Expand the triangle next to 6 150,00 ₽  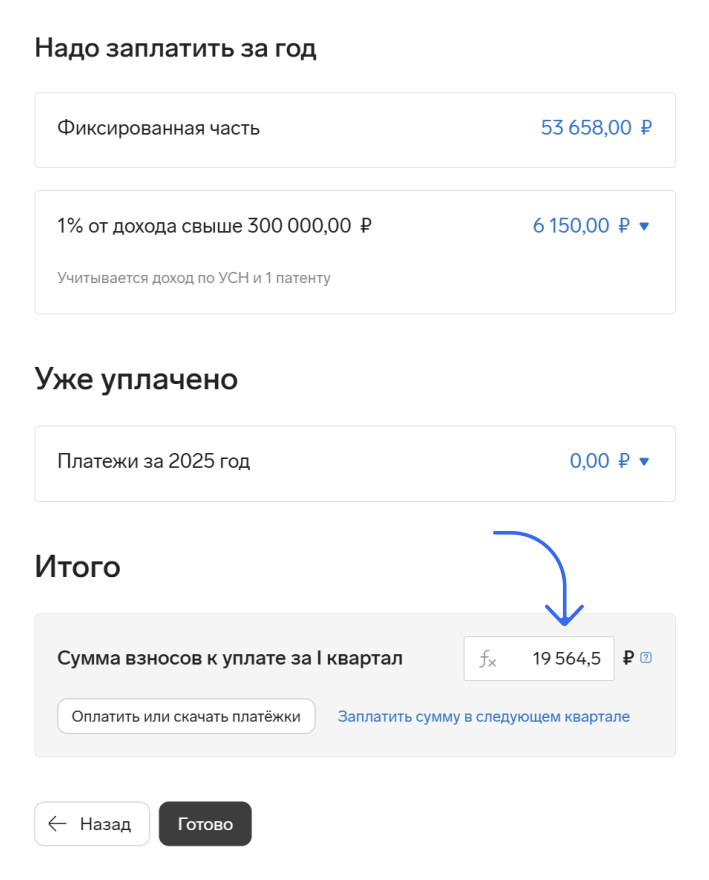tap(644, 226)
